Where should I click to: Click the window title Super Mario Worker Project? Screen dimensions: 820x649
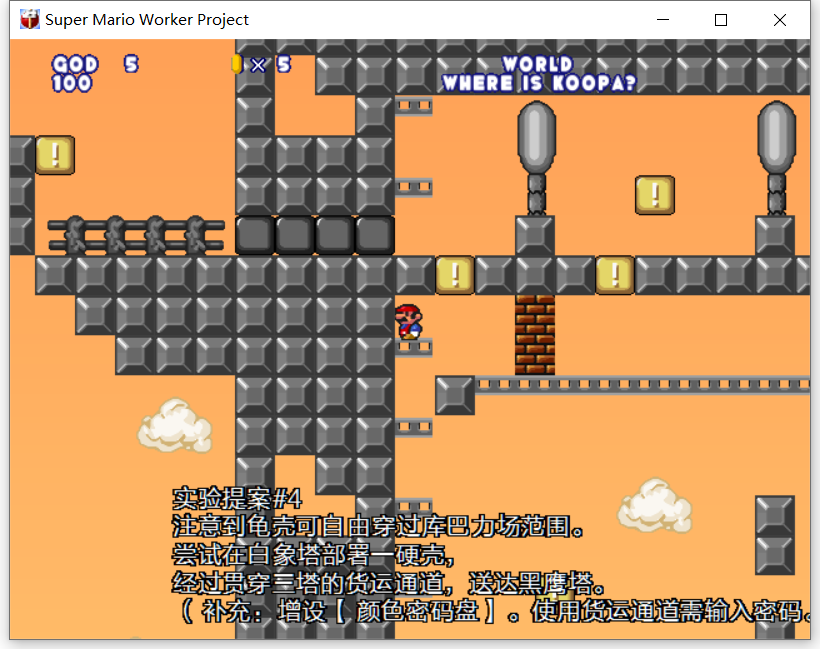pos(147,20)
